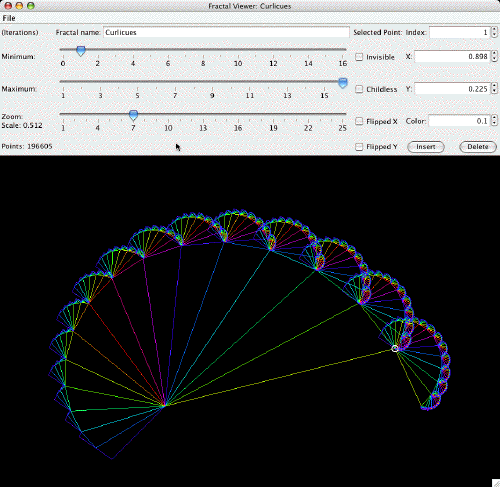Click the Color value stepper arrows
This screenshot has height=487, width=500.
(494, 121)
